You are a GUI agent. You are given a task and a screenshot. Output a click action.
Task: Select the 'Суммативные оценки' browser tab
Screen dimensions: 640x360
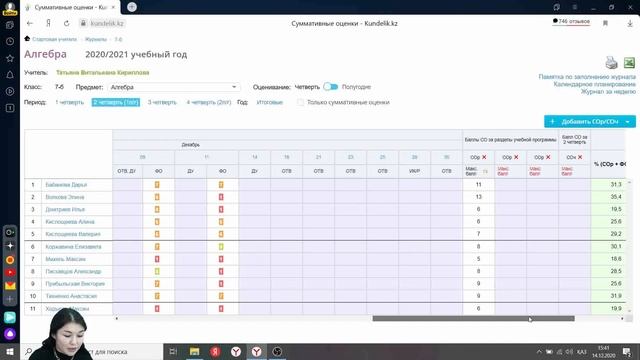(70, 7)
